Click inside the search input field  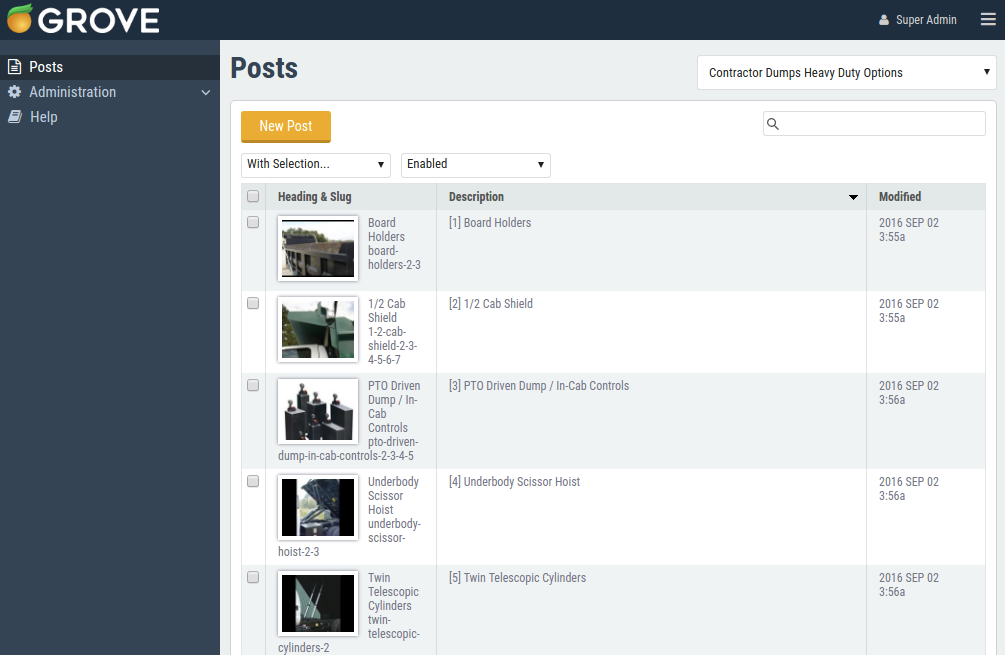[x=880, y=123]
